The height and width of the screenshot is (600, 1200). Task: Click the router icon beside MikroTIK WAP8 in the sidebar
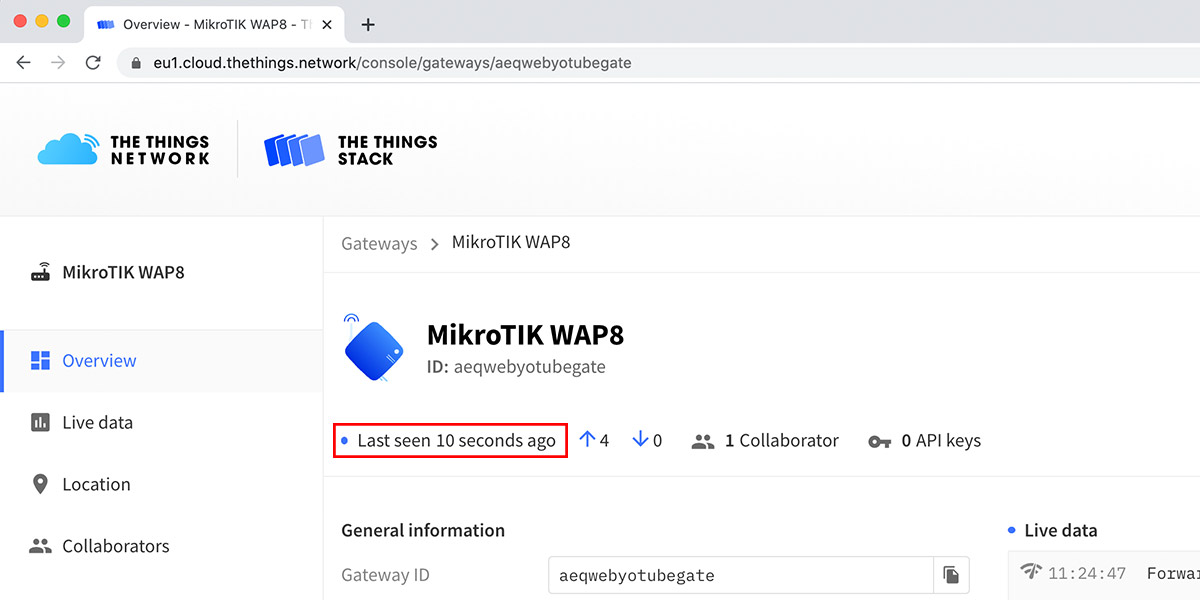pyautogui.click(x=41, y=272)
